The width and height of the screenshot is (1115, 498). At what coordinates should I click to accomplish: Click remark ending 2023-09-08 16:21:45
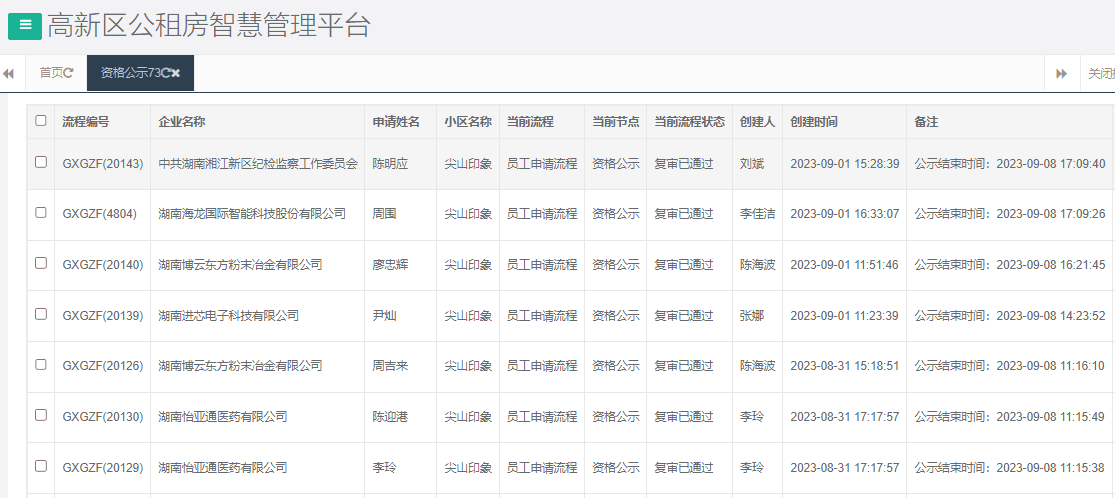point(1010,265)
